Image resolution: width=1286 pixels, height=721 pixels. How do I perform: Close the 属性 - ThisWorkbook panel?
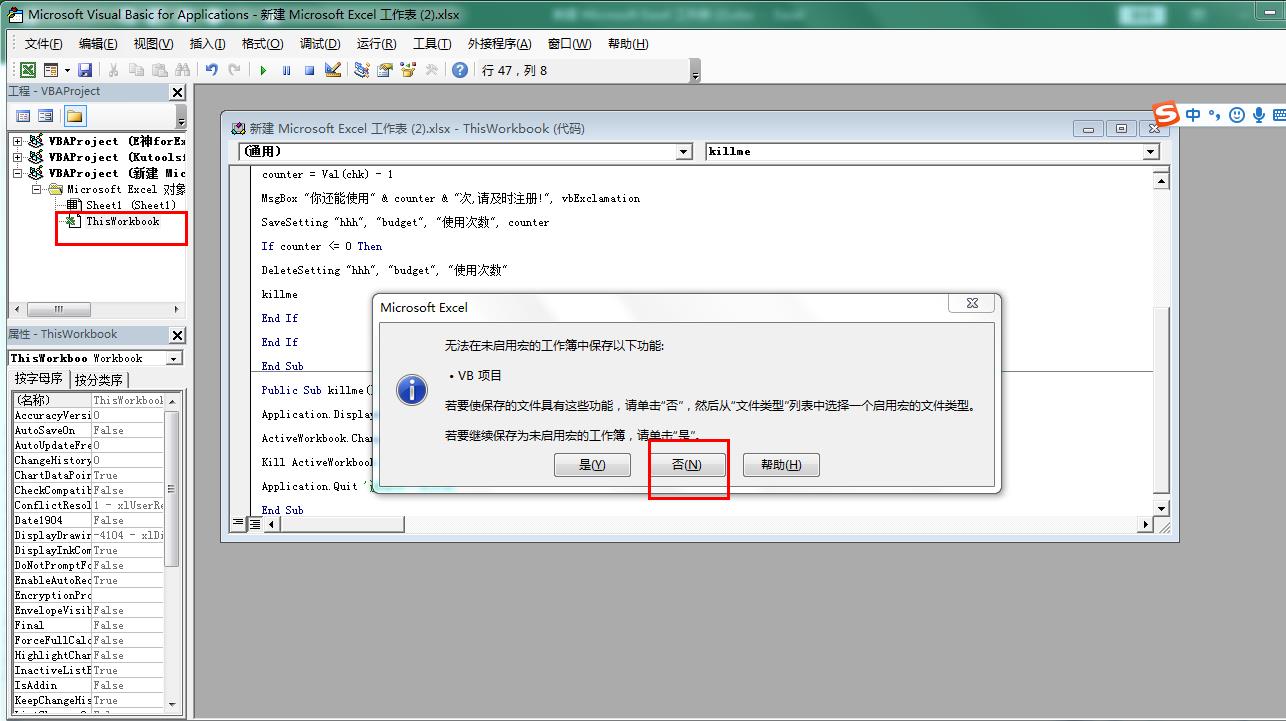178,335
